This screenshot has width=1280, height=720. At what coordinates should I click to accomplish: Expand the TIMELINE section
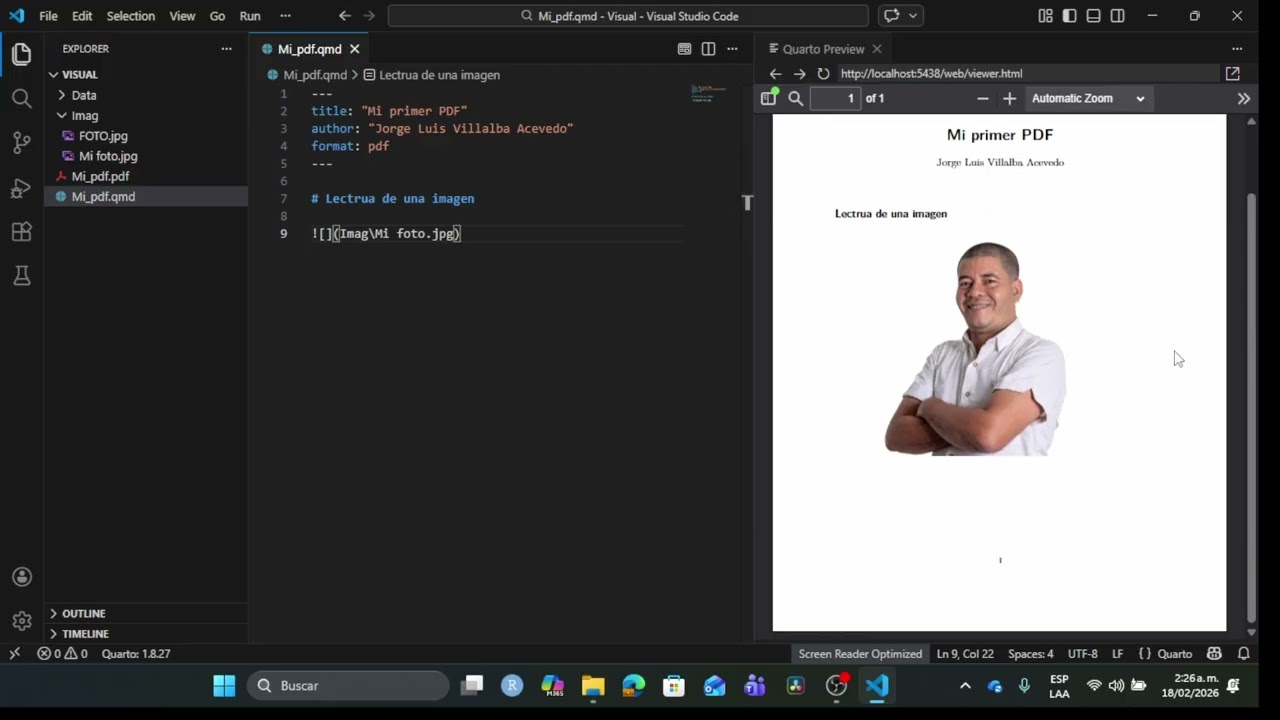click(85, 634)
